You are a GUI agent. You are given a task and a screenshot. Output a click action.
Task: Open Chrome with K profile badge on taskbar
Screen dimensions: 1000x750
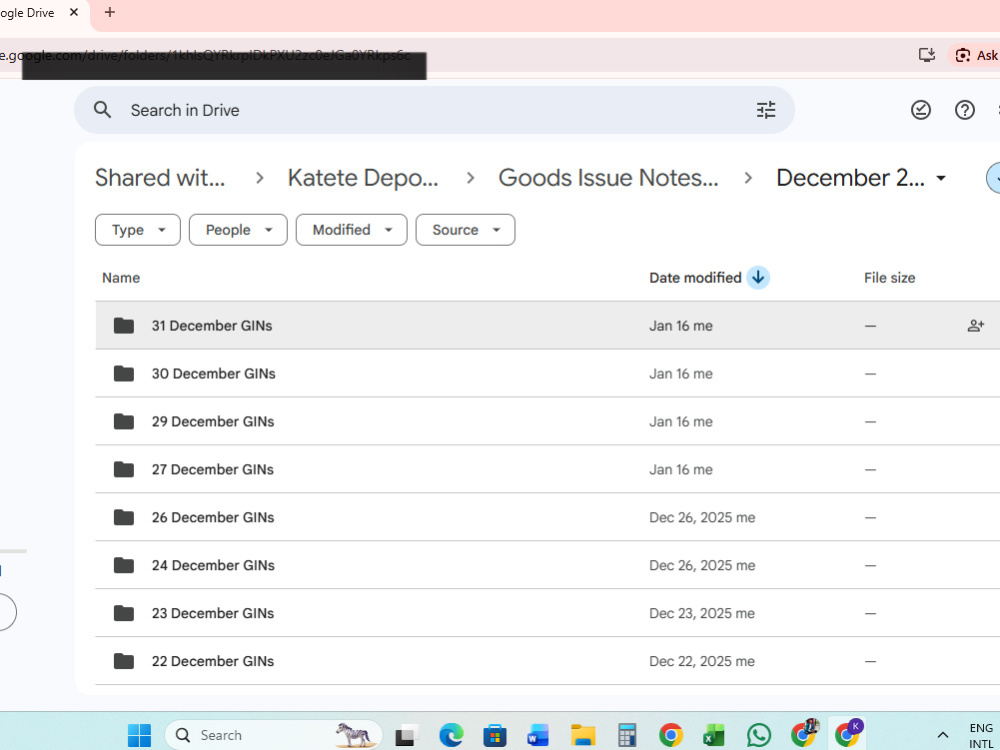click(x=848, y=734)
